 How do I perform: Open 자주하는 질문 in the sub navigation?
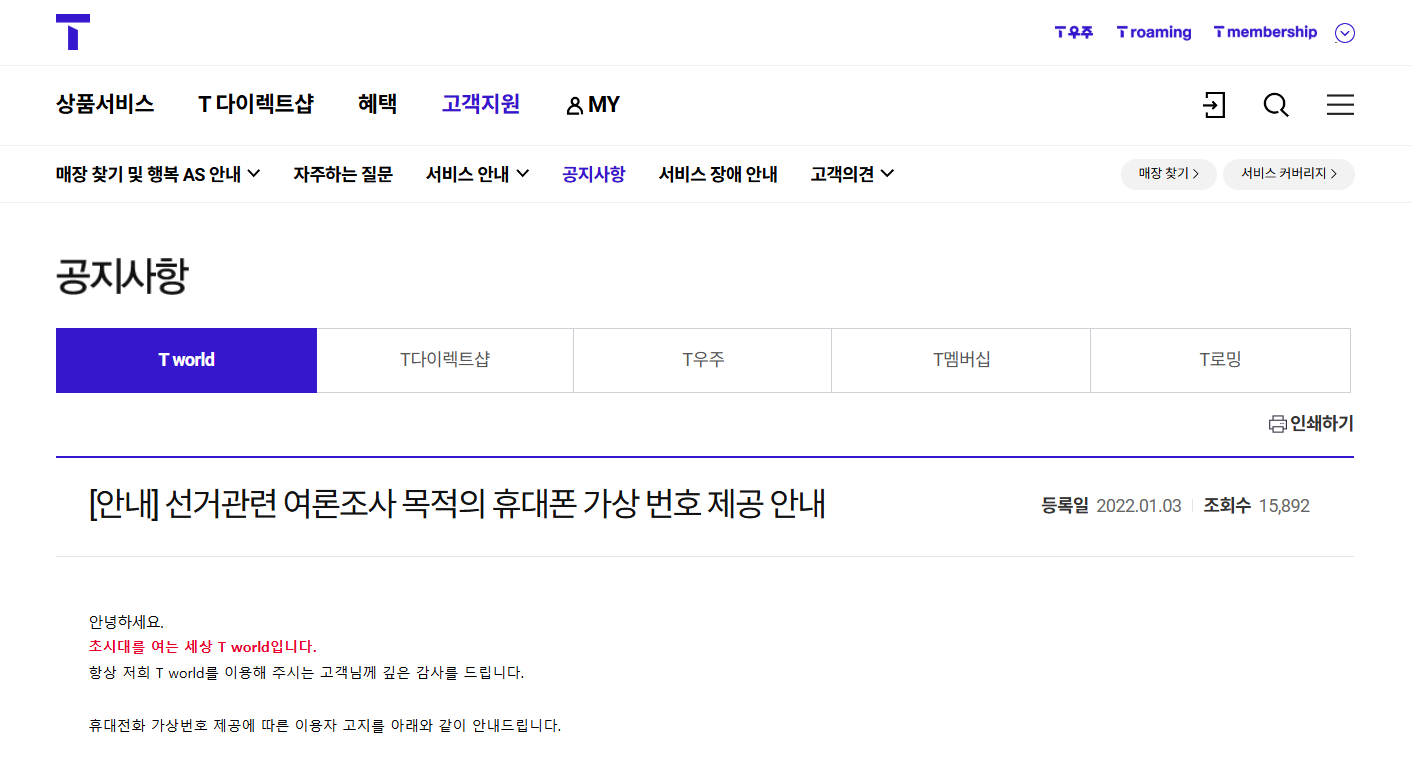[343, 173]
